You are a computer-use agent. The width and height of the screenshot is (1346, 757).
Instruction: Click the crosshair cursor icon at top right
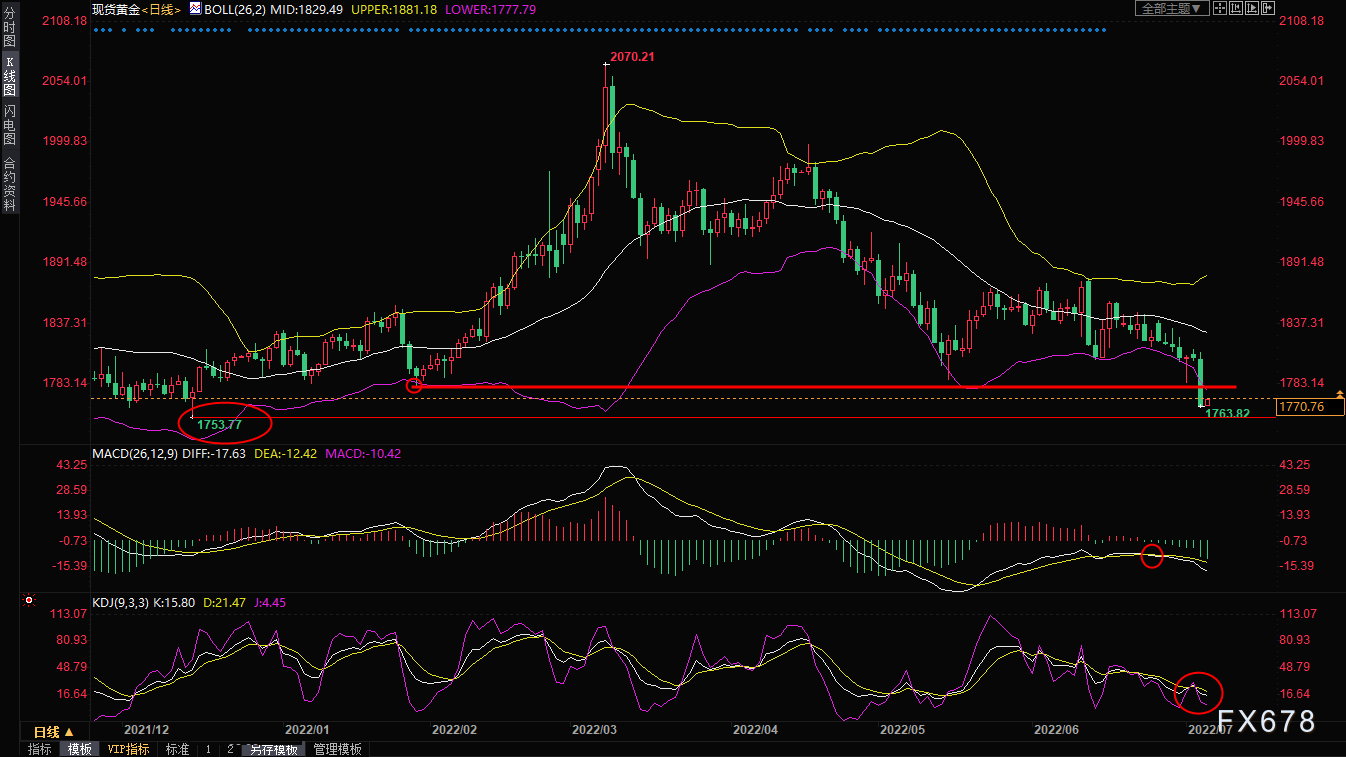click(x=1220, y=8)
